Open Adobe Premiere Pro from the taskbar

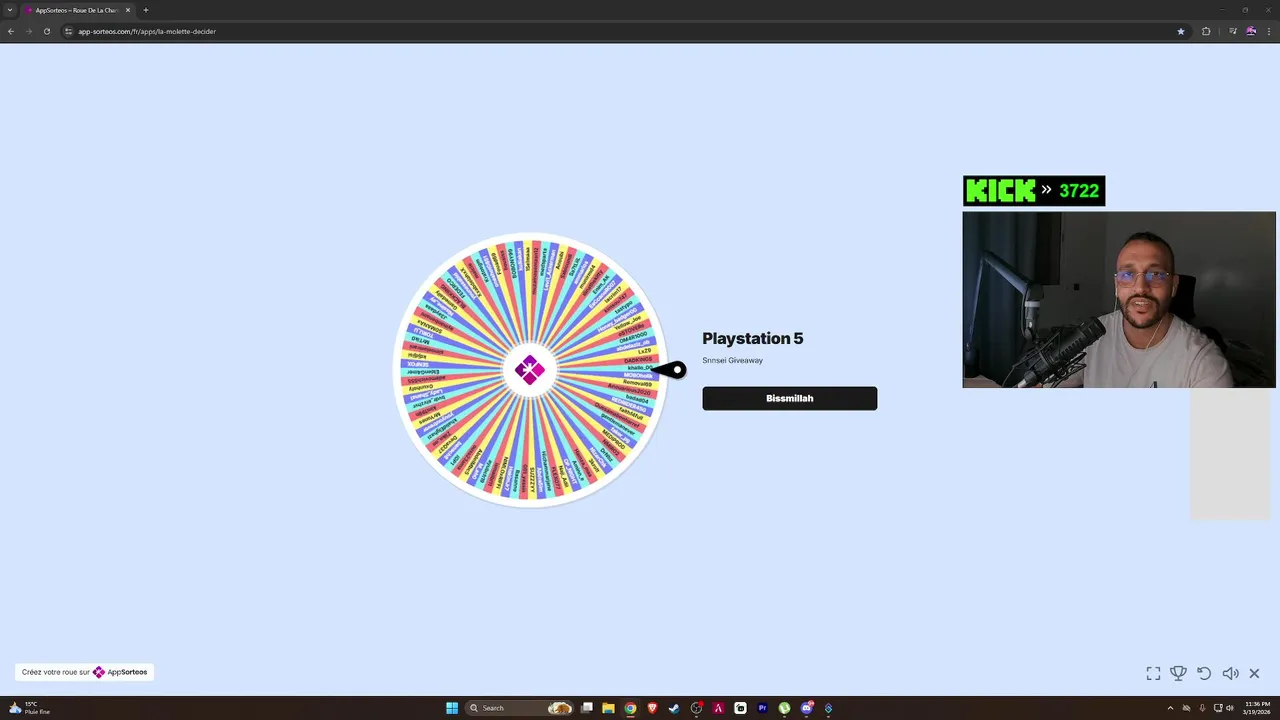coord(762,708)
